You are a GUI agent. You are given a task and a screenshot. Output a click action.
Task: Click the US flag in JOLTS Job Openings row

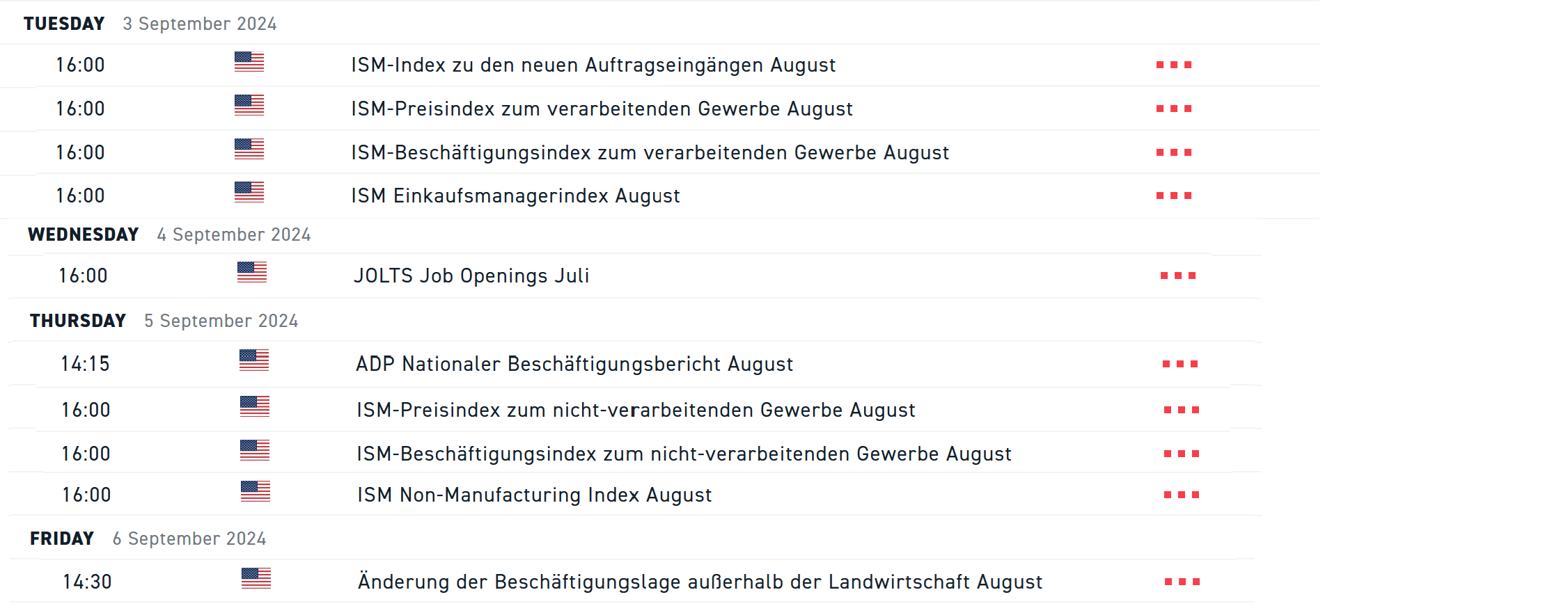(252, 272)
